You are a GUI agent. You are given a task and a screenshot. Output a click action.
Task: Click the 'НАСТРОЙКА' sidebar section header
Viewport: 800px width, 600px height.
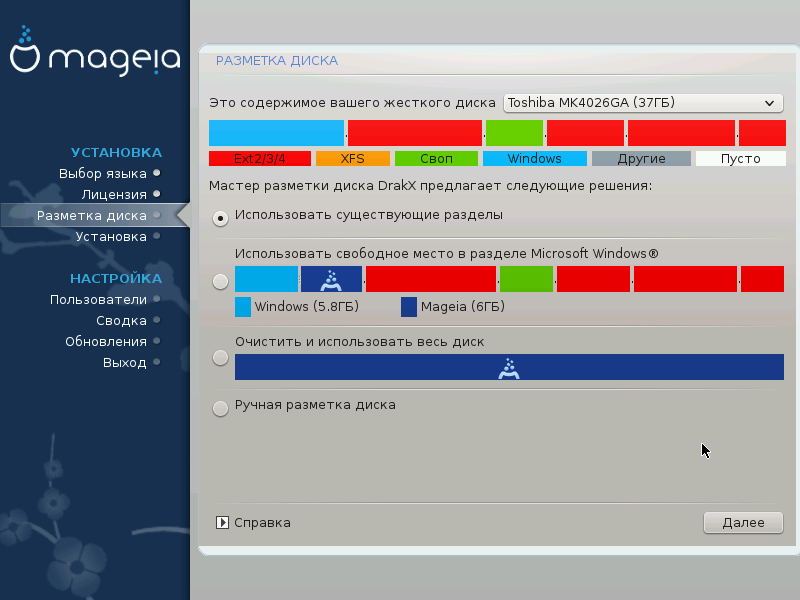(116, 279)
